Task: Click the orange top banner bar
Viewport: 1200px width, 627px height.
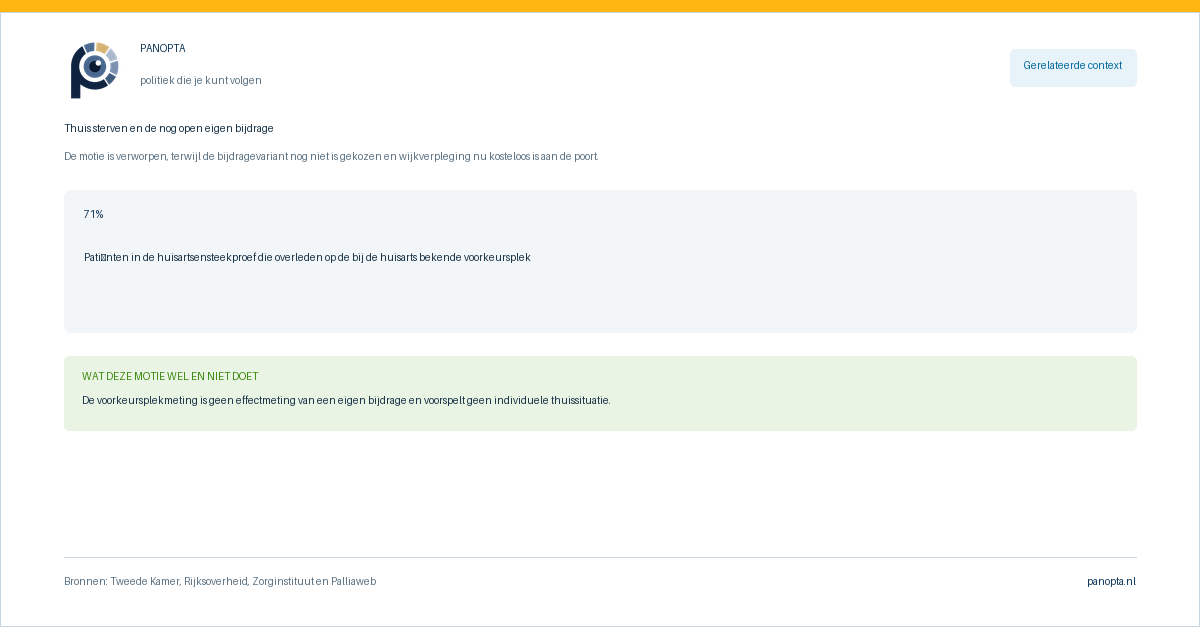Action: [600, 6]
